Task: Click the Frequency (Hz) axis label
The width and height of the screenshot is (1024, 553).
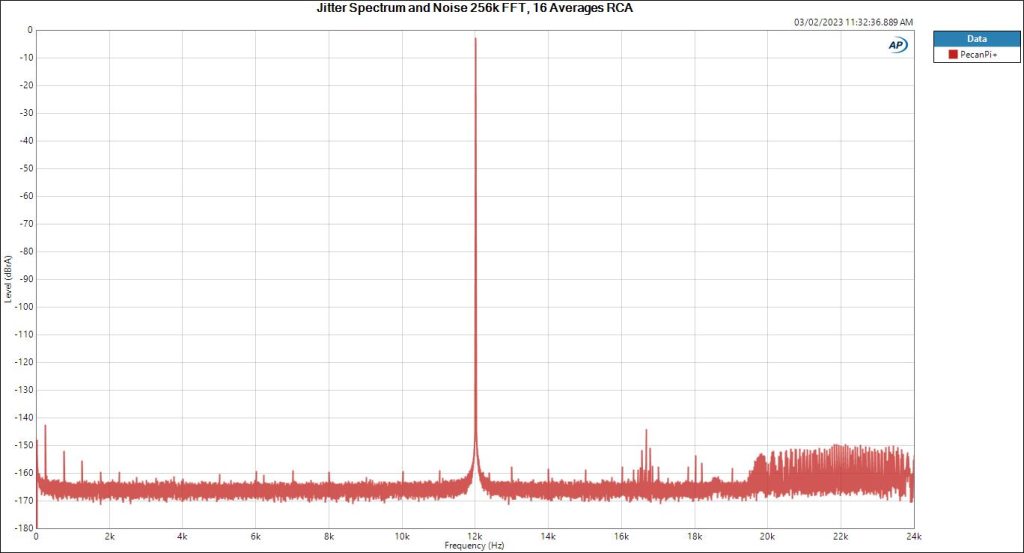Action: click(475, 546)
